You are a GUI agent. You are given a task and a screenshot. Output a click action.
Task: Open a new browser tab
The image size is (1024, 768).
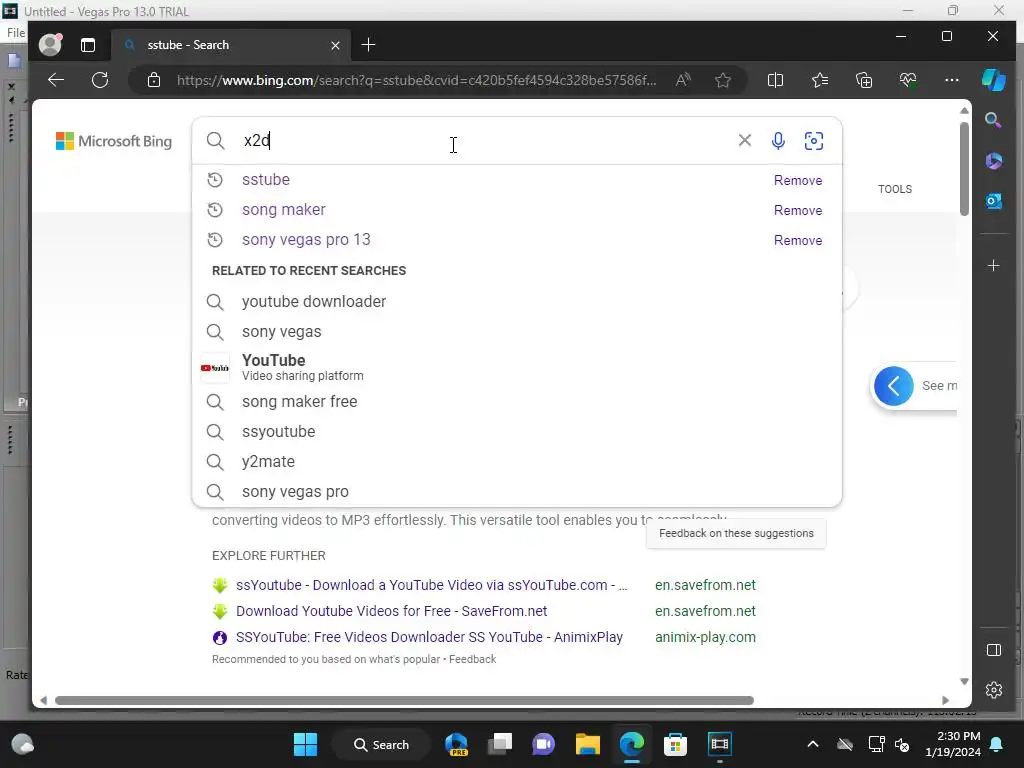click(368, 44)
